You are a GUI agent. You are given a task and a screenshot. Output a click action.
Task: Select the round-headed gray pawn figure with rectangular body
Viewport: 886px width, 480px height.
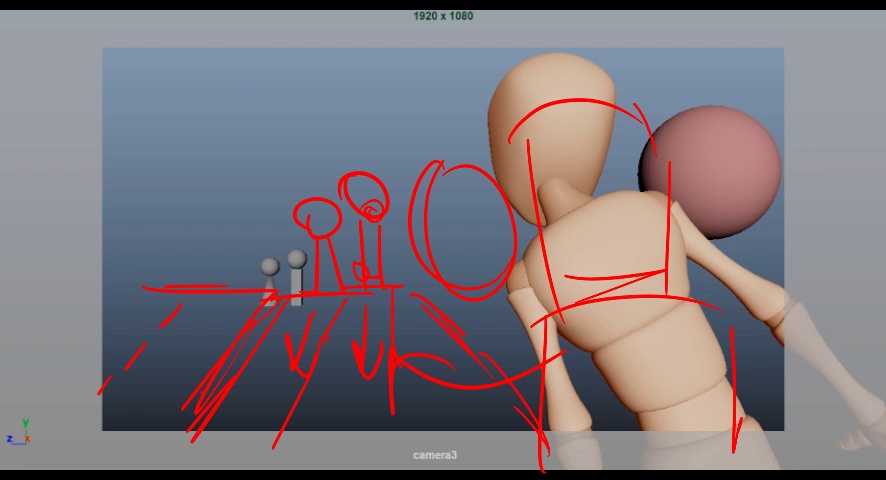(297, 277)
